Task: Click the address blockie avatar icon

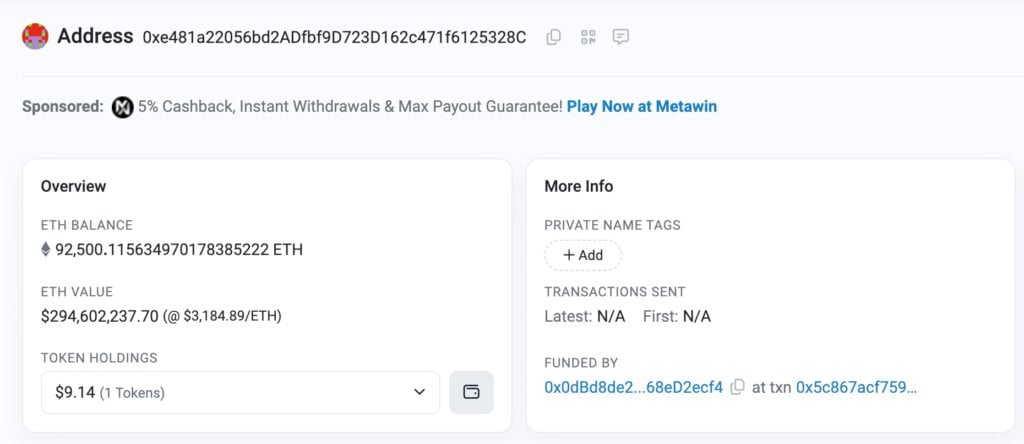Action: pos(35,37)
